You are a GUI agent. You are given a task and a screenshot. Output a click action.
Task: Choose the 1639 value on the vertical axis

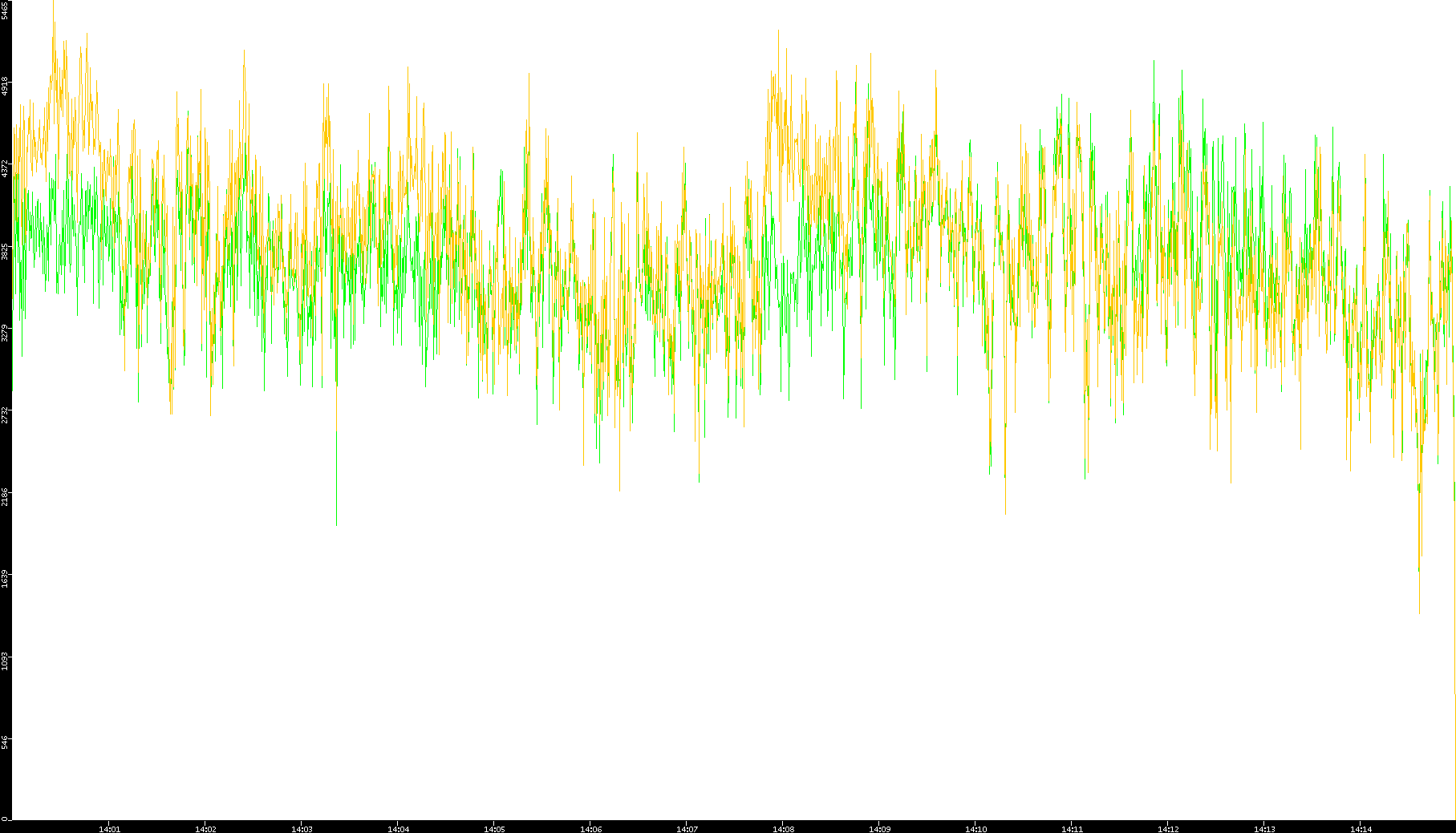click(x=5, y=579)
